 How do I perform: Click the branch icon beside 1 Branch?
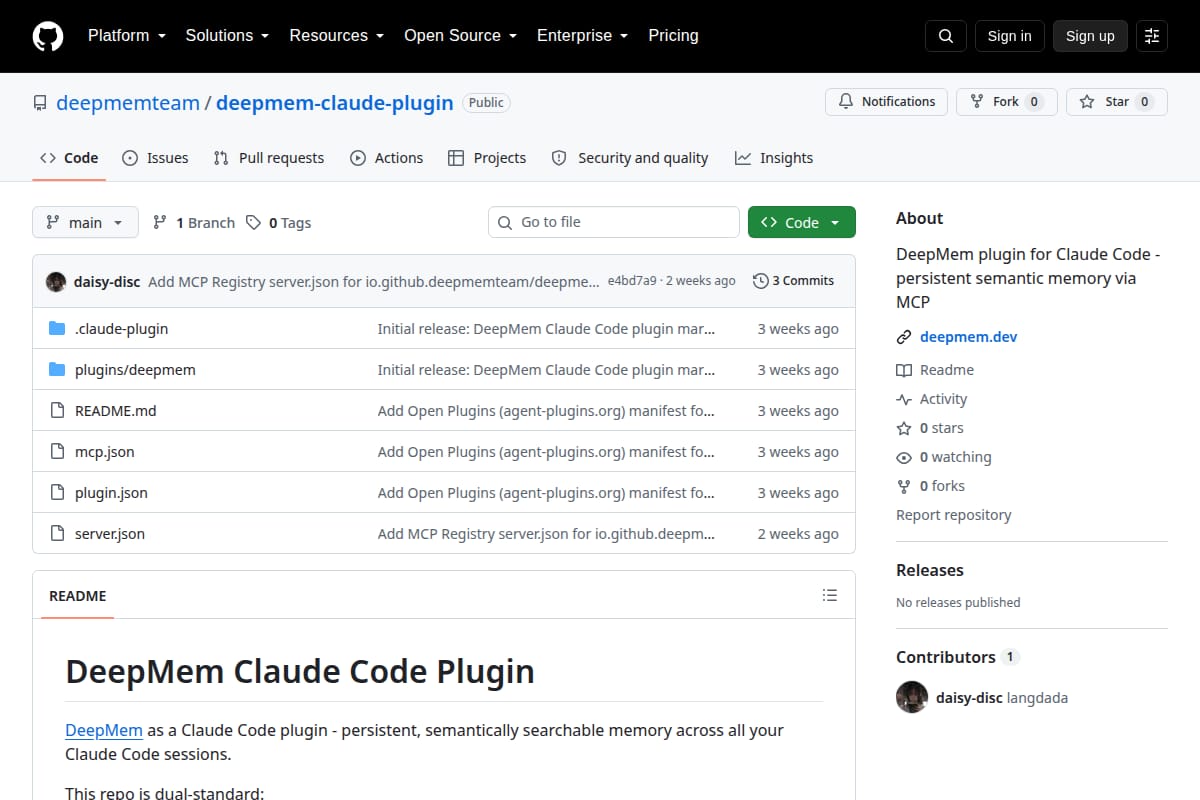pyautogui.click(x=160, y=222)
